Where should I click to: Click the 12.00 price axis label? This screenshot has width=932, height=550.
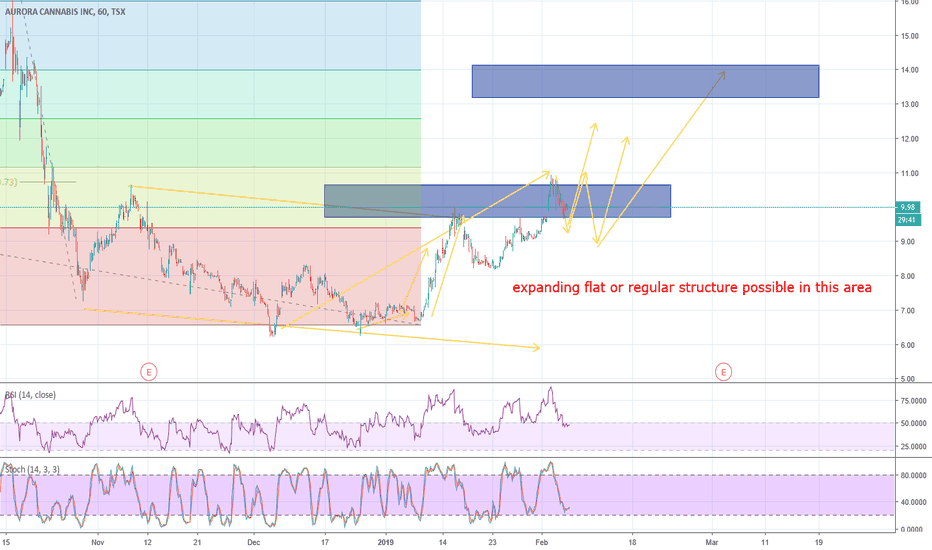point(910,139)
